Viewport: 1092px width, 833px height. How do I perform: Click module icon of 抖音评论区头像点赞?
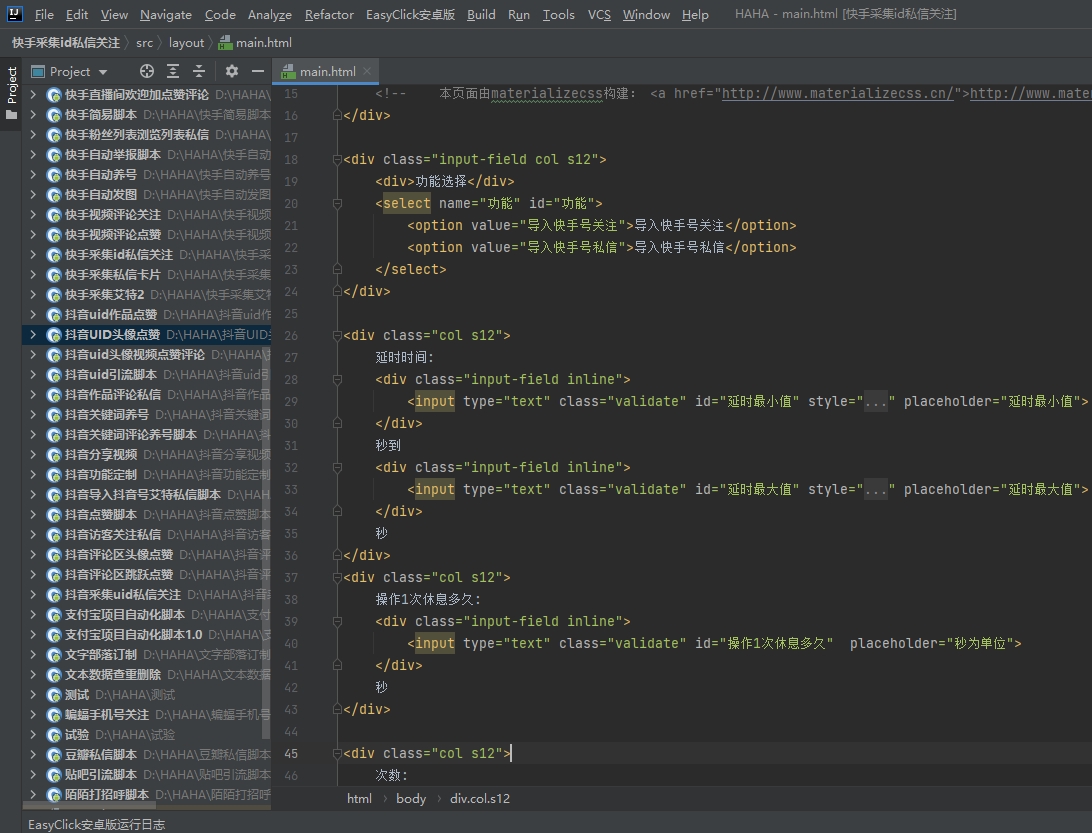pos(54,555)
